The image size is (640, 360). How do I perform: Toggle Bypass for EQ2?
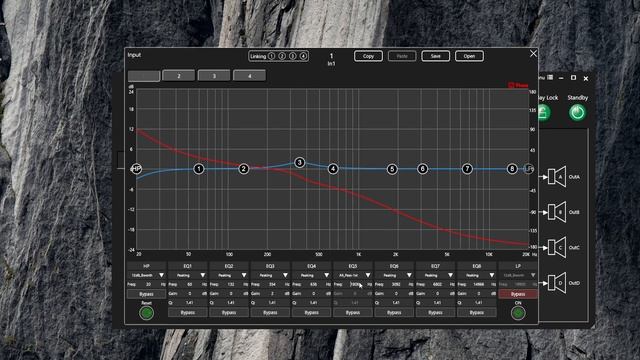pos(229,312)
